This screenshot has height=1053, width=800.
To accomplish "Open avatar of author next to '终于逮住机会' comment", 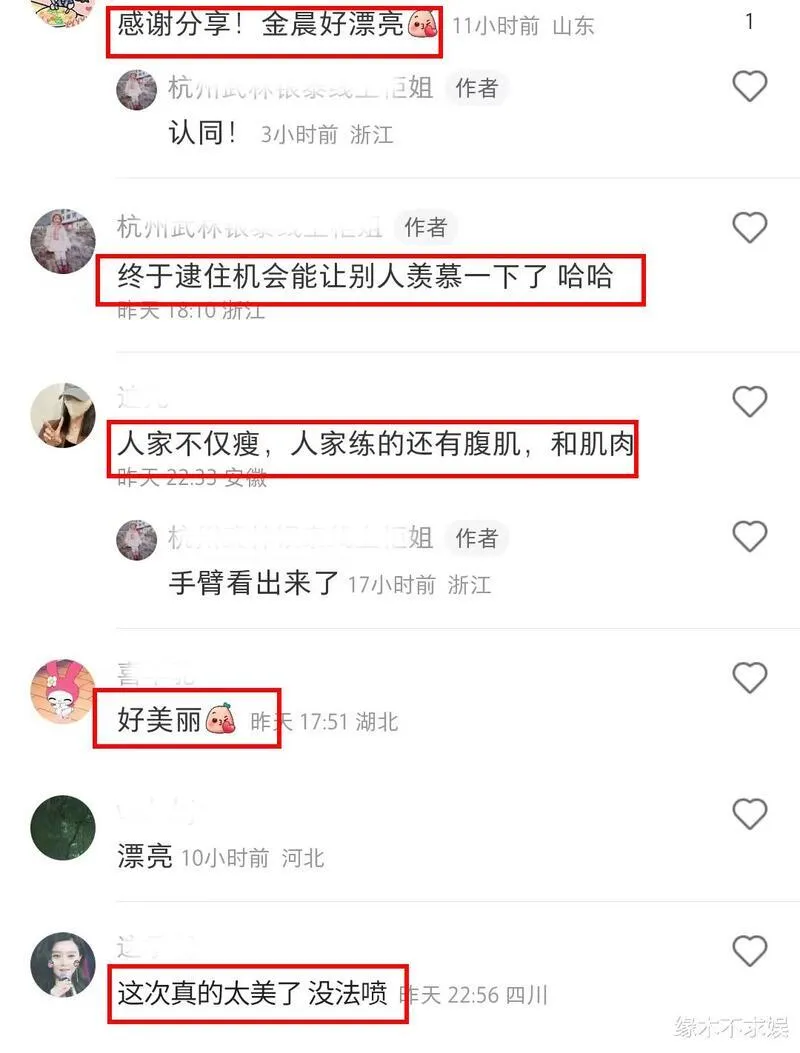I will click(63, 240).
